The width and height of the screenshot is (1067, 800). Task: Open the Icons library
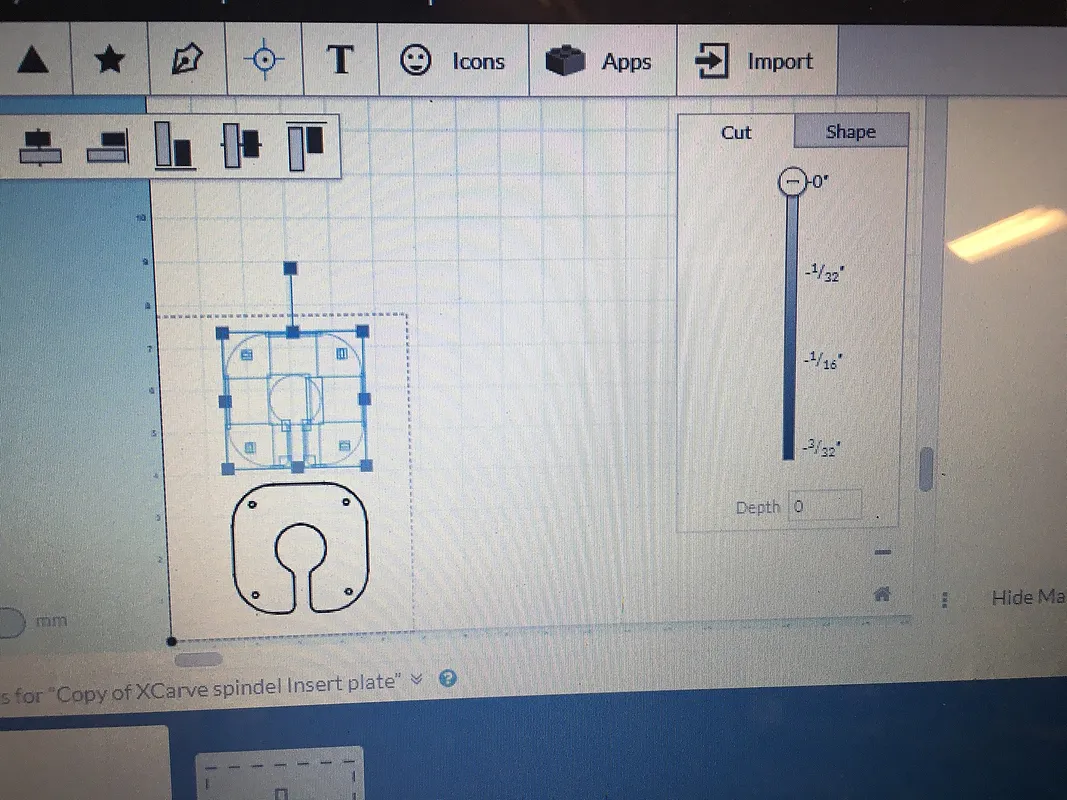[x=453, y=61]
